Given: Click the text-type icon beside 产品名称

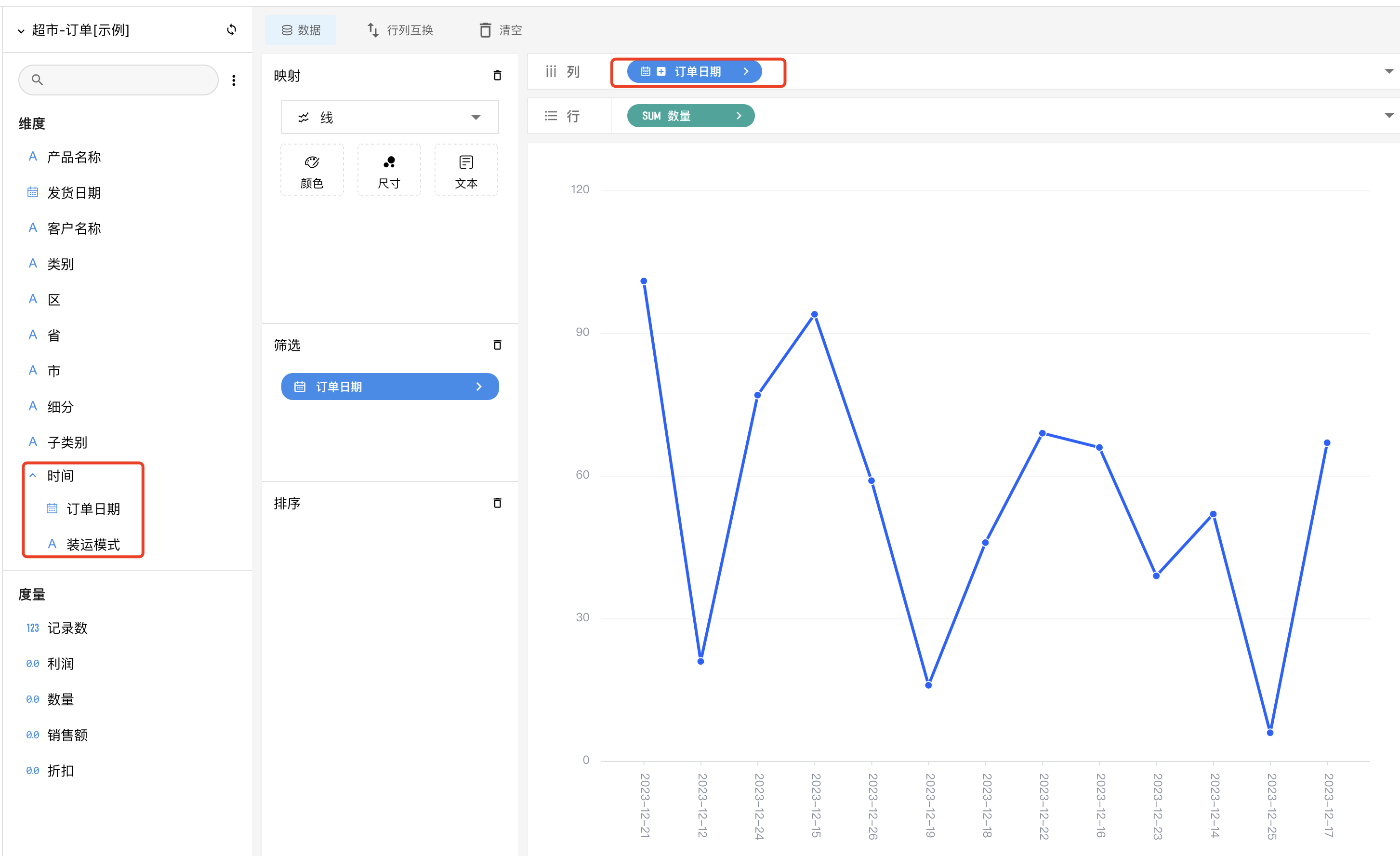Looking at the screenshot, I should click(33, 157).
